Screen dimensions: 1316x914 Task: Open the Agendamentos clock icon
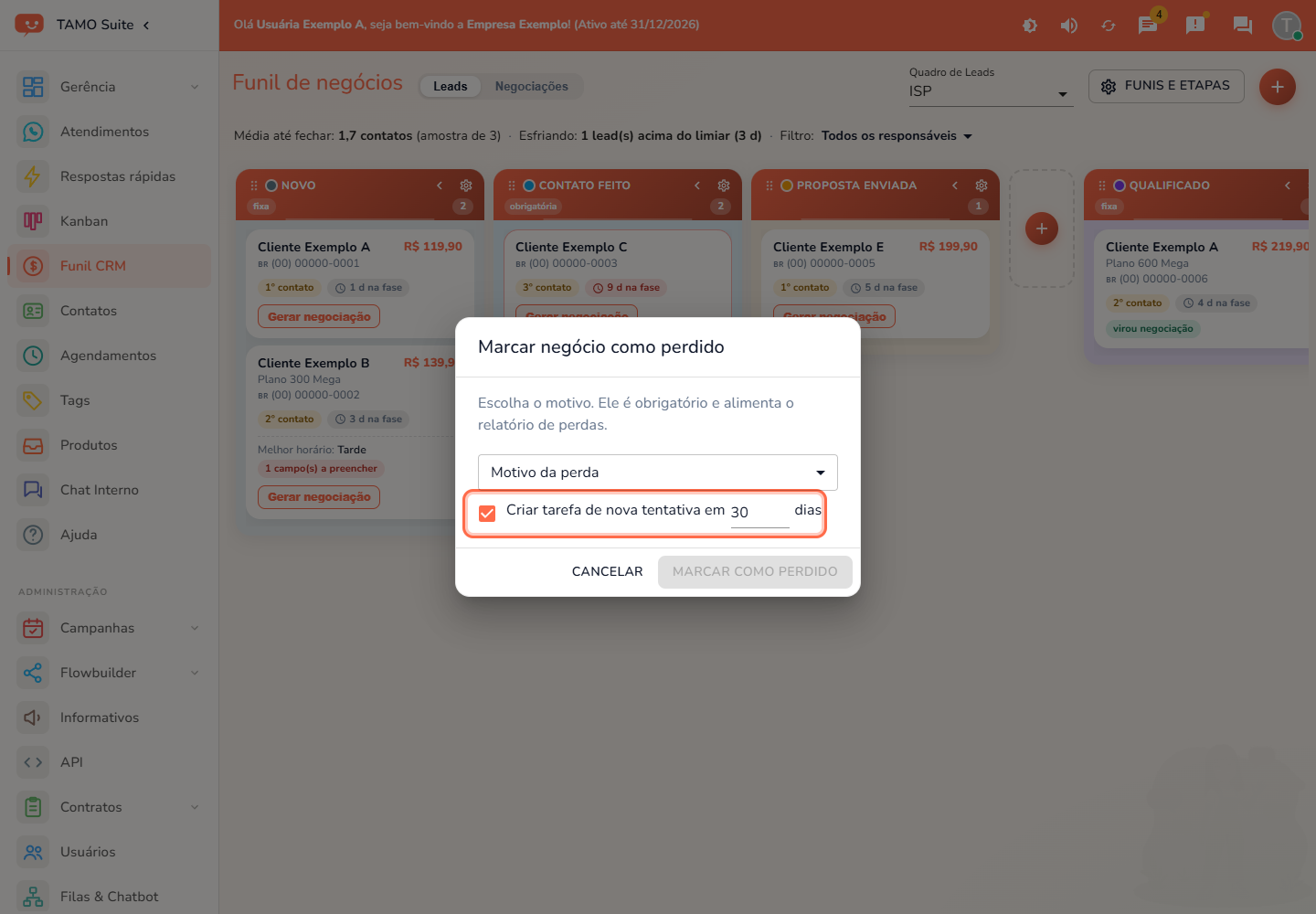click(x=33, y=356)
